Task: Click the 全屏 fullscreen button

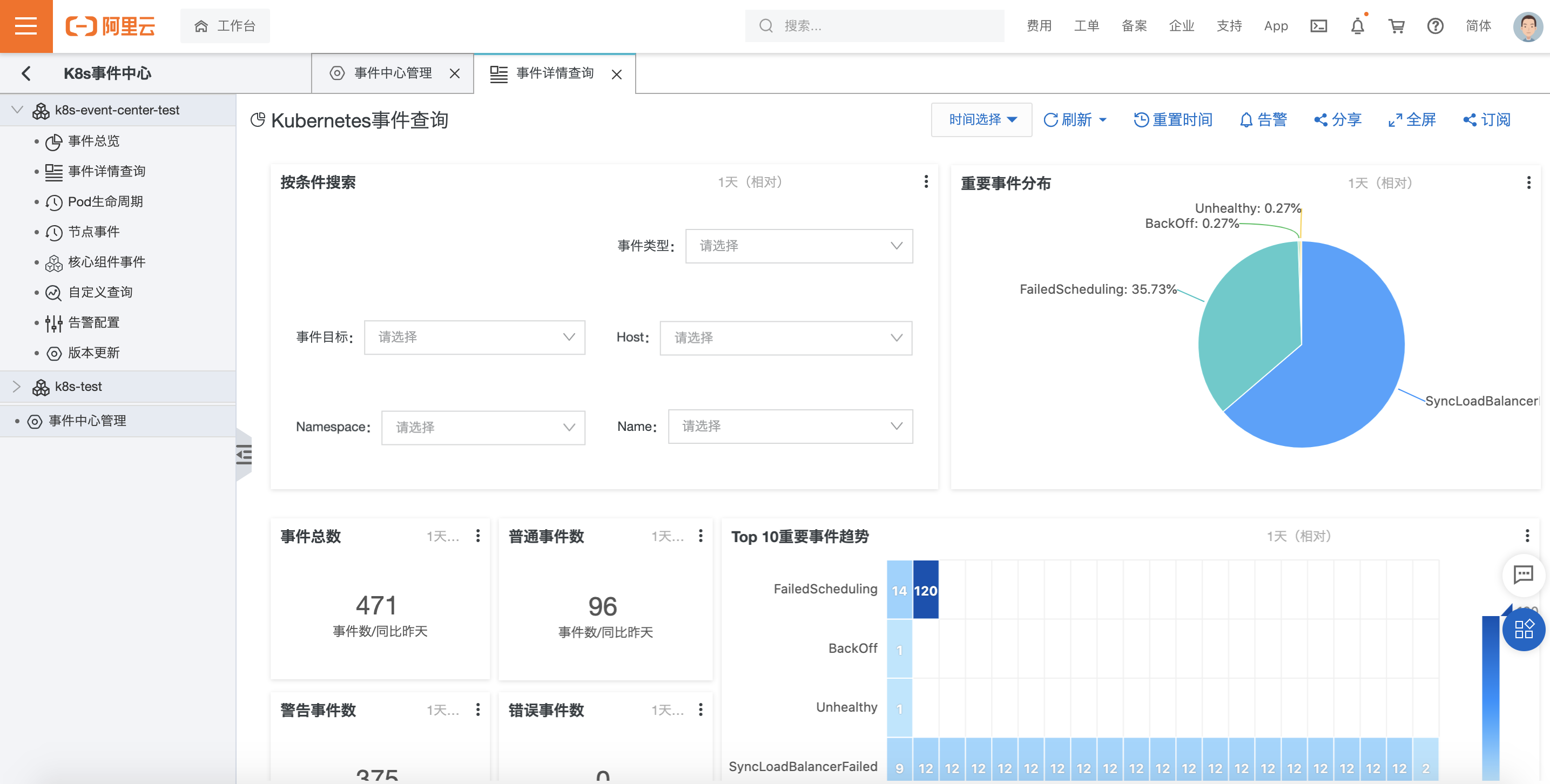Action: coord(1412,120)
